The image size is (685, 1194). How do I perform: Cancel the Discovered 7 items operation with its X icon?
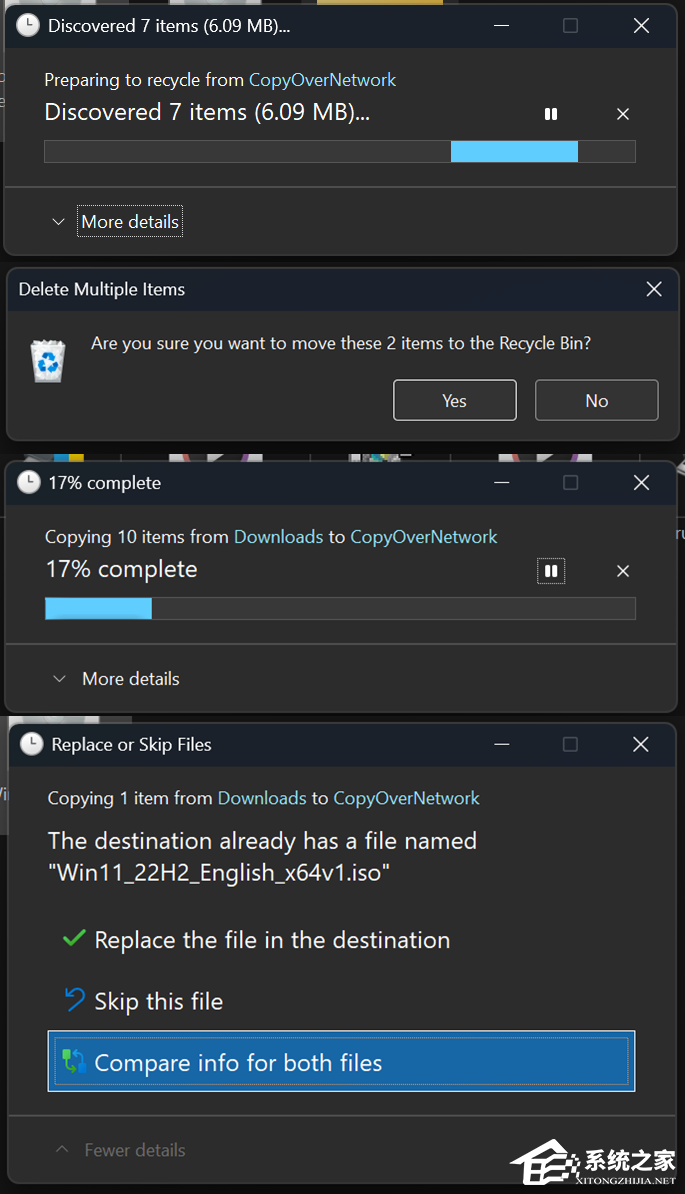pyautogui.click(x=622, y=113)
